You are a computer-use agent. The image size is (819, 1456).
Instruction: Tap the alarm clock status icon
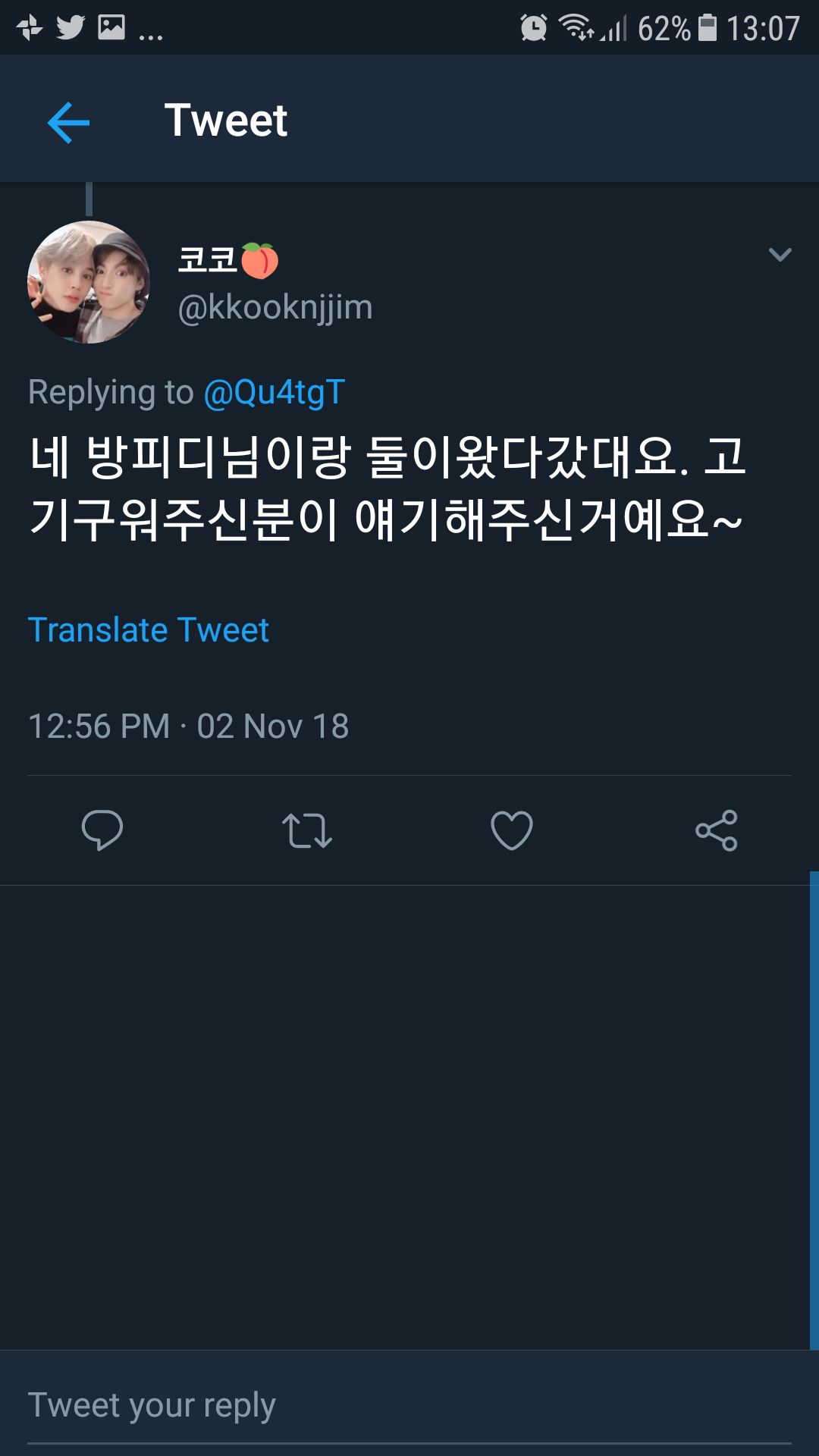click(x=533, y=28)
